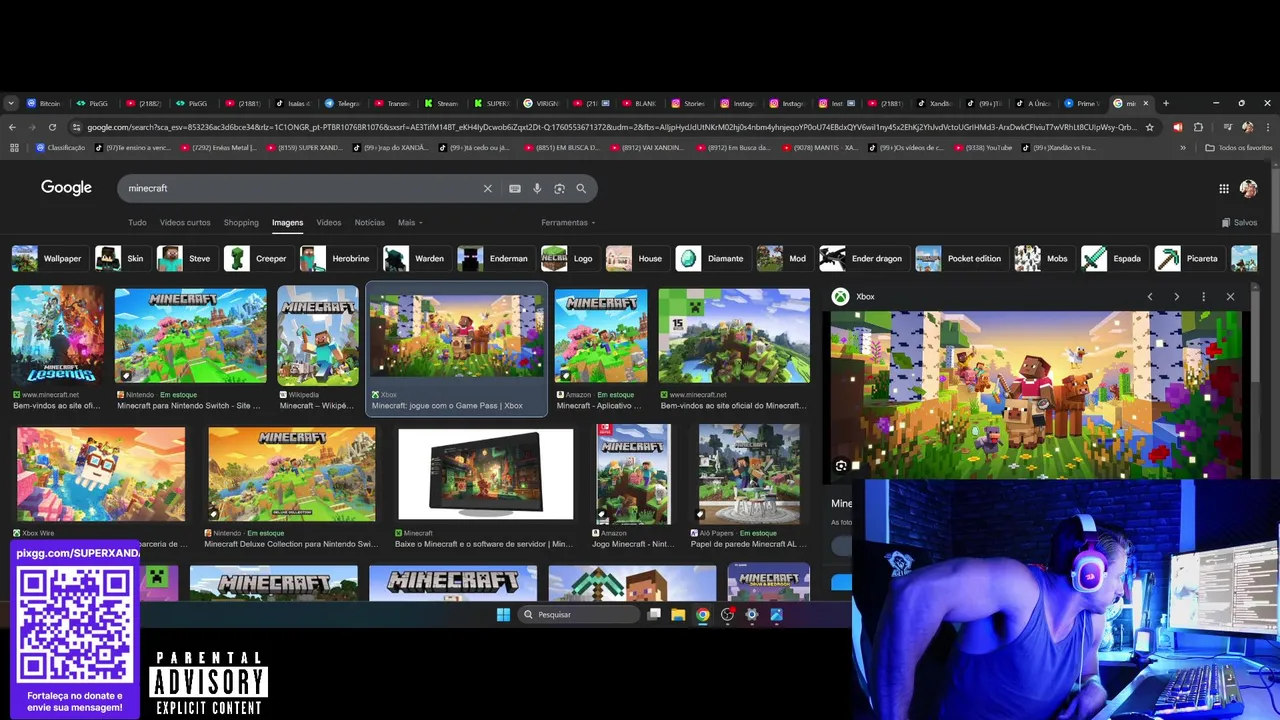This screenshot has width=1280, height=720.
Task: Open the Chrome extensions puzzle icon
Action: click(1198, 127)
